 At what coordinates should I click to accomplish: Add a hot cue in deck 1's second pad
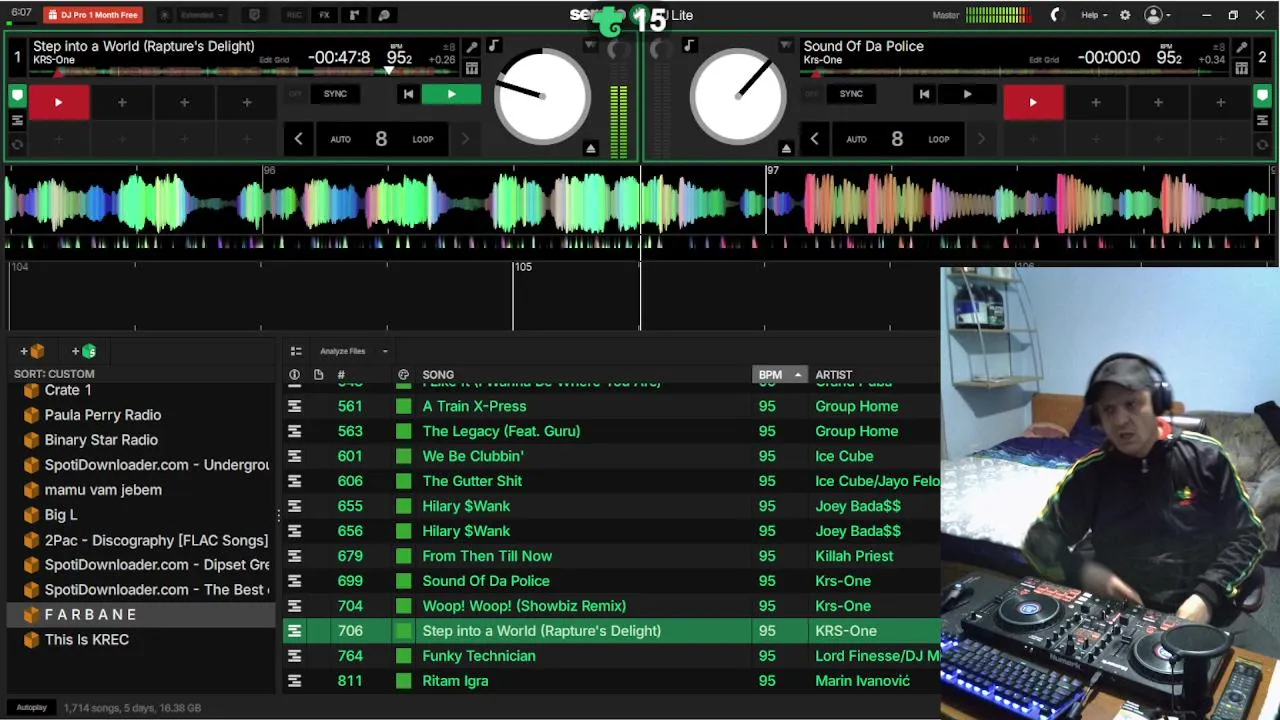pos(122,102)
